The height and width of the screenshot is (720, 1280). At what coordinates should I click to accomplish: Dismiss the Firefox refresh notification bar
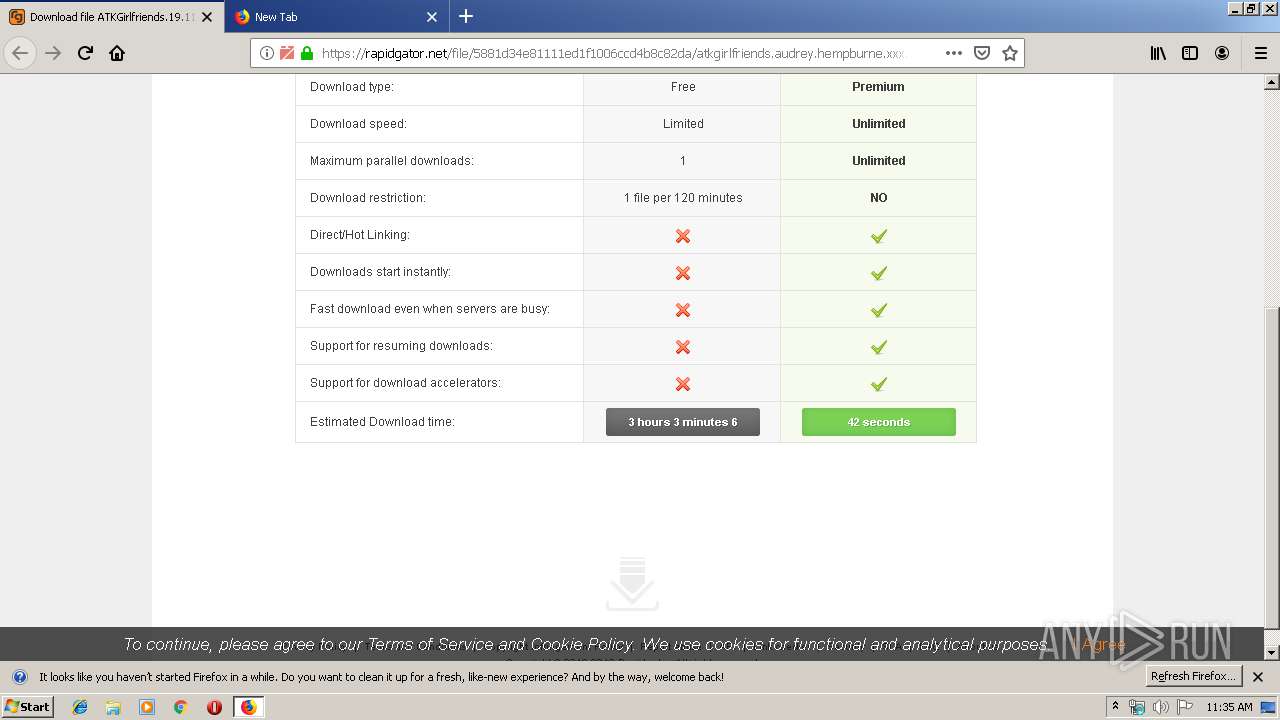1258,677
